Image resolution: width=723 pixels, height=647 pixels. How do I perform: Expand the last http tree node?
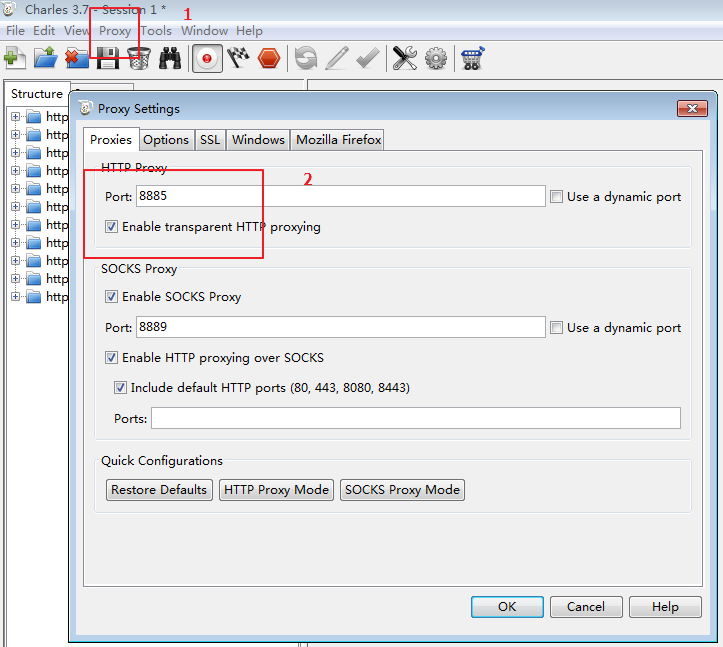click(x=16, y=297)
